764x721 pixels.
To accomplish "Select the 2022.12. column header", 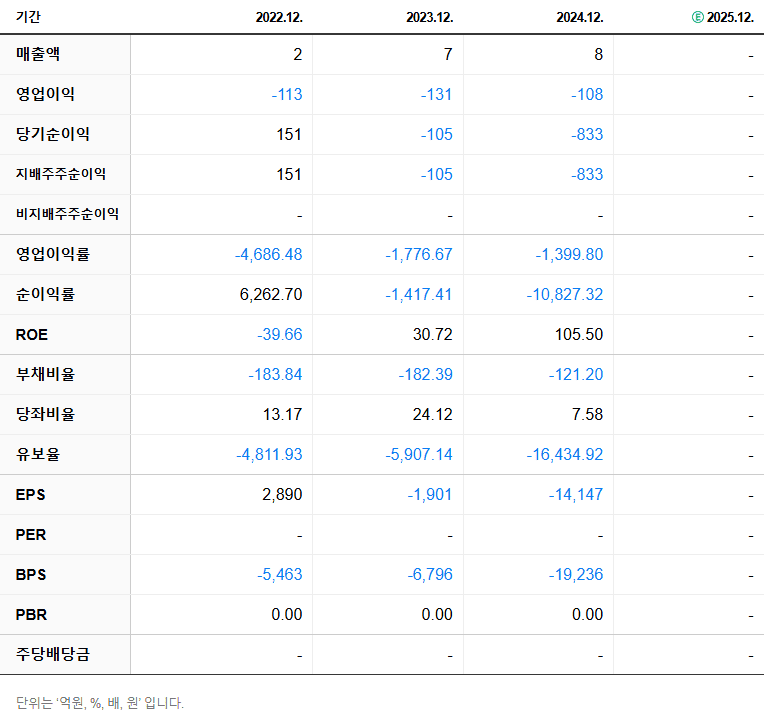I will click(x=279, y=18).
